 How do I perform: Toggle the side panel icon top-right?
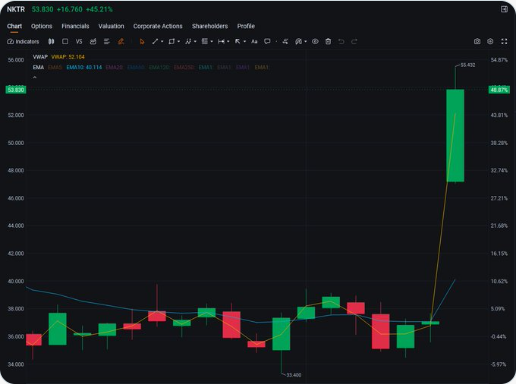point(504,9)
